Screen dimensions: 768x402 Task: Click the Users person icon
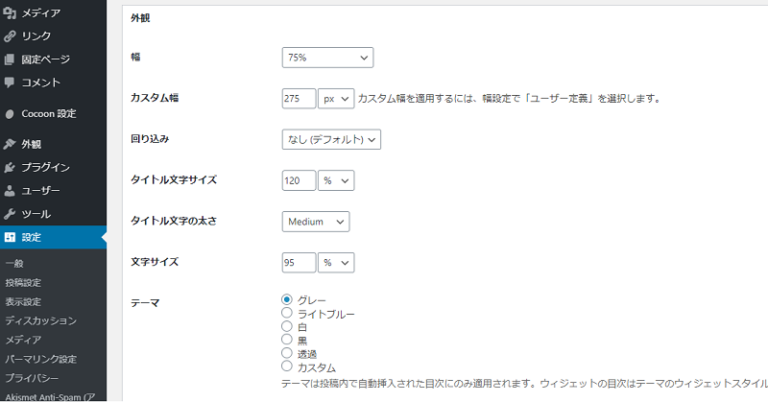(x=9, y=191)
